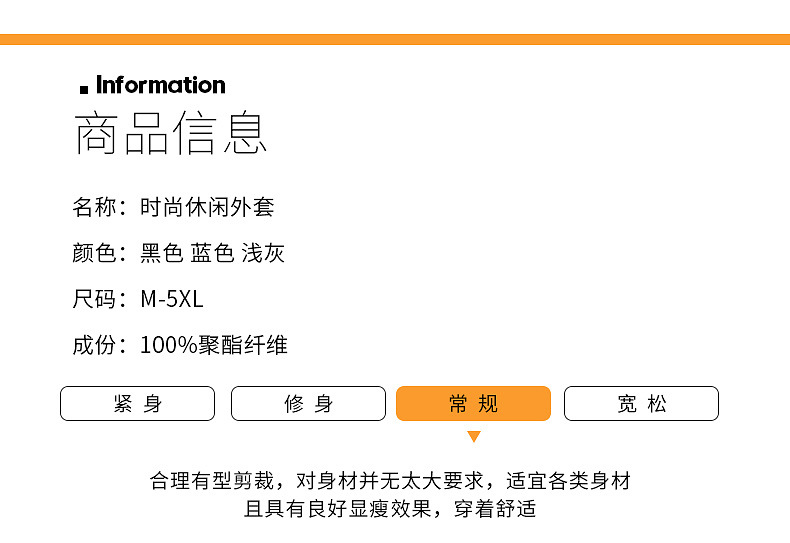Click the 100%聚酯纤维 composition text
The image size is (790, 543).
pyautogui.click(x=214, y=346)
